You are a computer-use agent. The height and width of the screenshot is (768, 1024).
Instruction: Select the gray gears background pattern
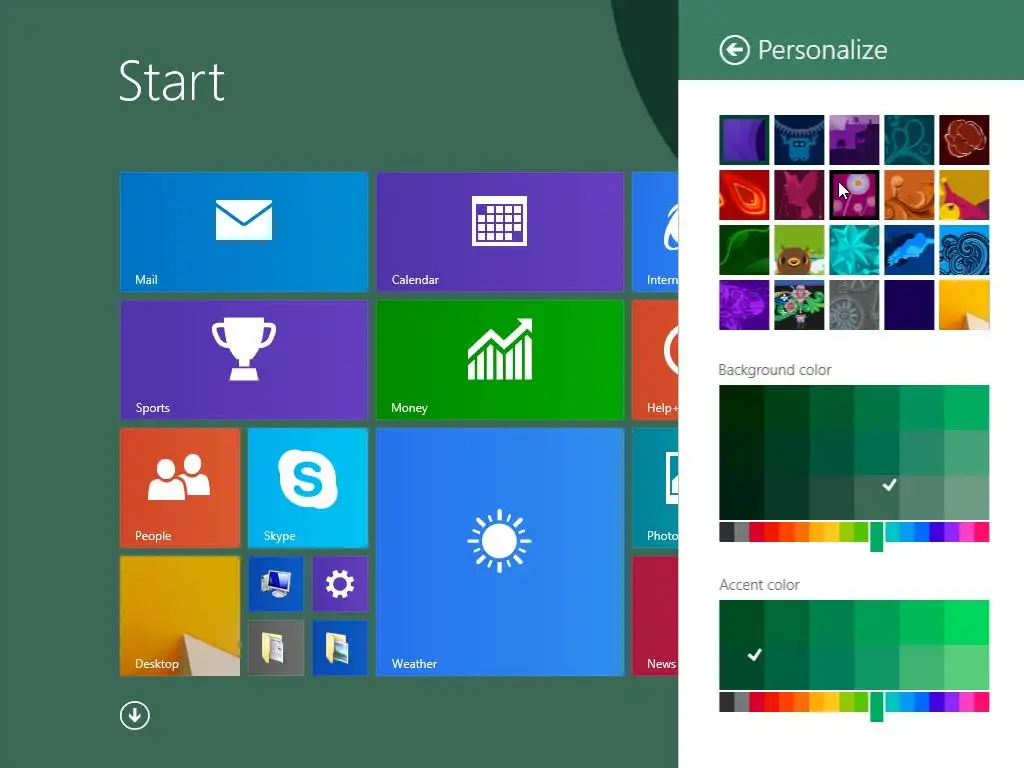pyautogui.click(x=854, y=305)
